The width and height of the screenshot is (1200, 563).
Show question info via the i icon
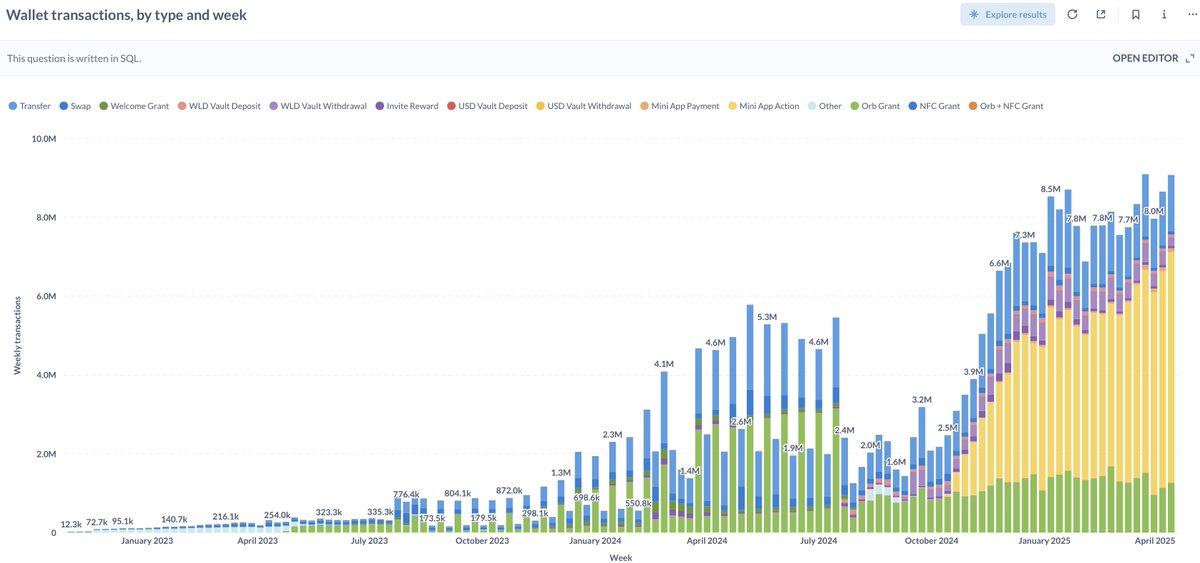tap(1164, 14)
